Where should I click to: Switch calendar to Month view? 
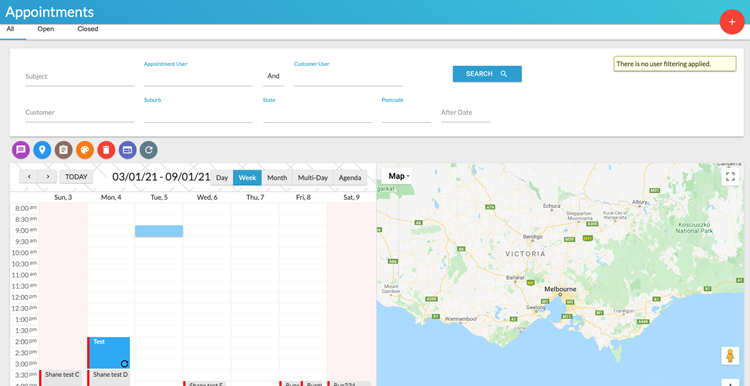[277, 177]
